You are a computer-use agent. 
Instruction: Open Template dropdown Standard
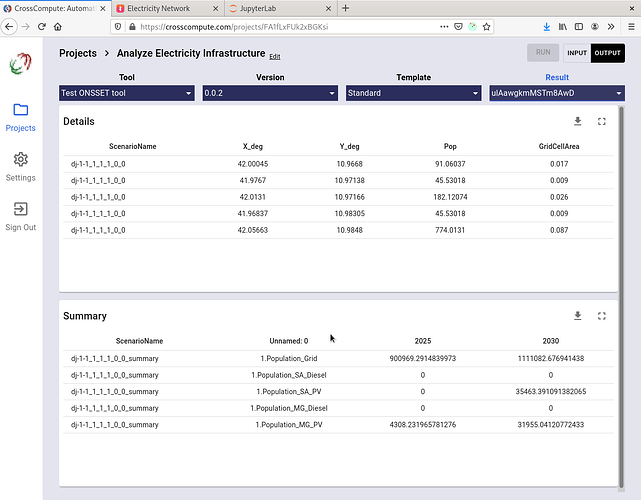414,93
